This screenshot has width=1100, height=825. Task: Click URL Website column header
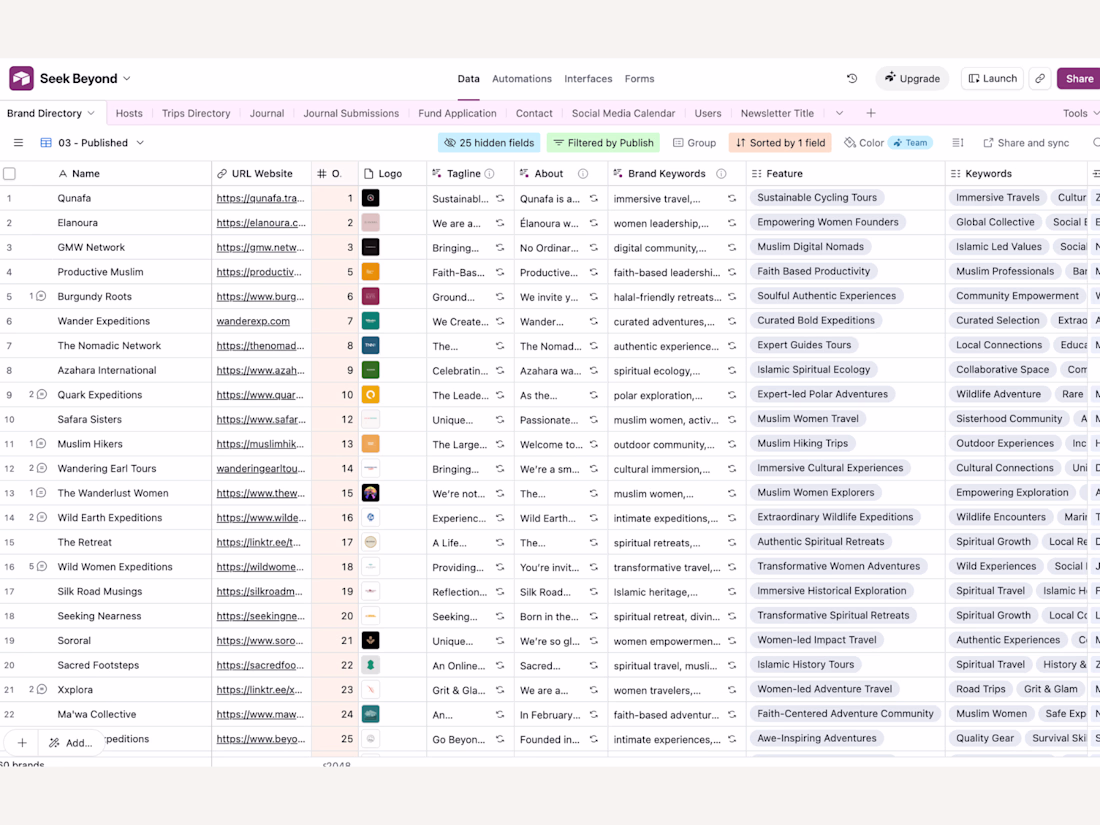(262, 173)
